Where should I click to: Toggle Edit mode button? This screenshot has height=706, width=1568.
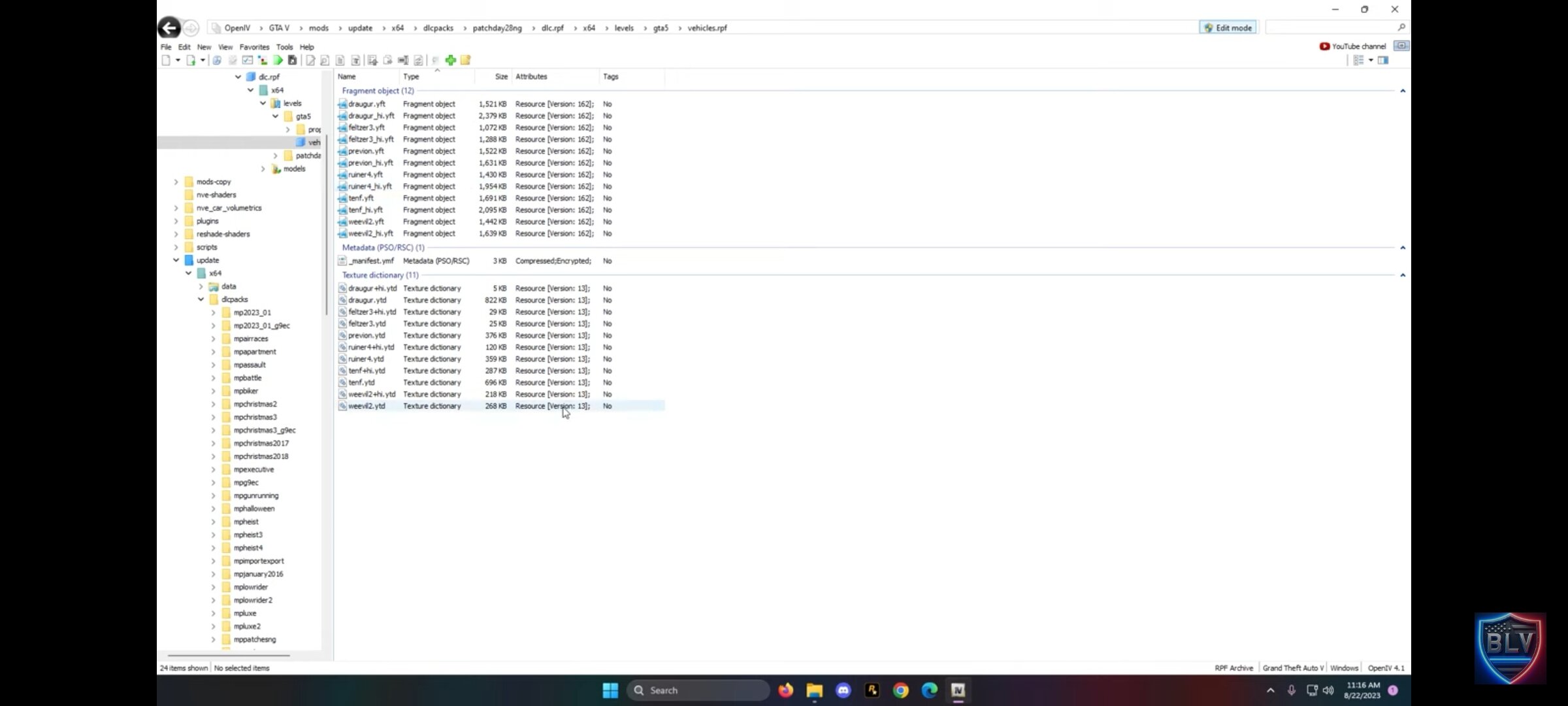(x=1228, y=27)
